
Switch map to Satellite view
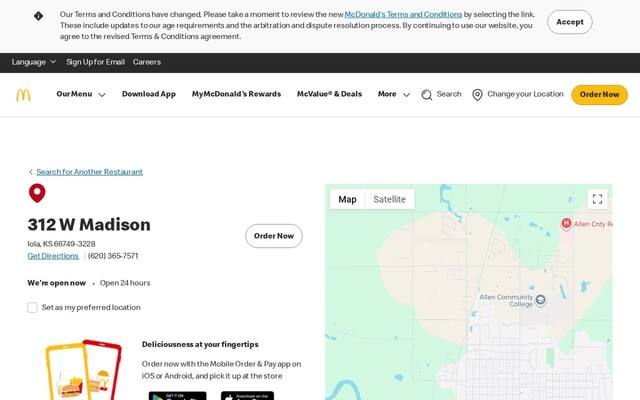pos(389,199)
